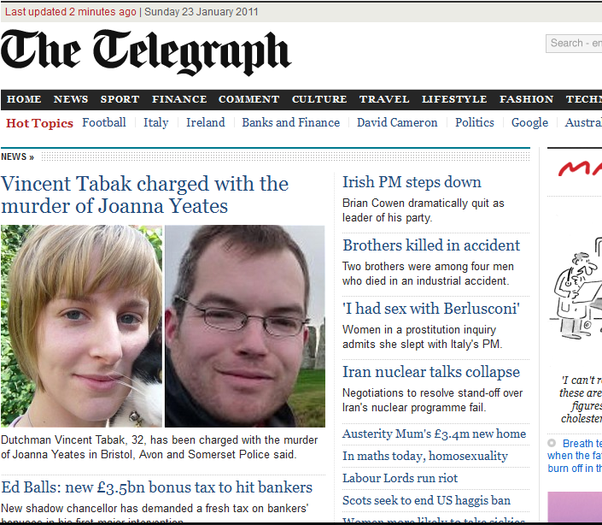Open the Irish PM steps down story
The image size is (602, 525).
pos(412,182)
